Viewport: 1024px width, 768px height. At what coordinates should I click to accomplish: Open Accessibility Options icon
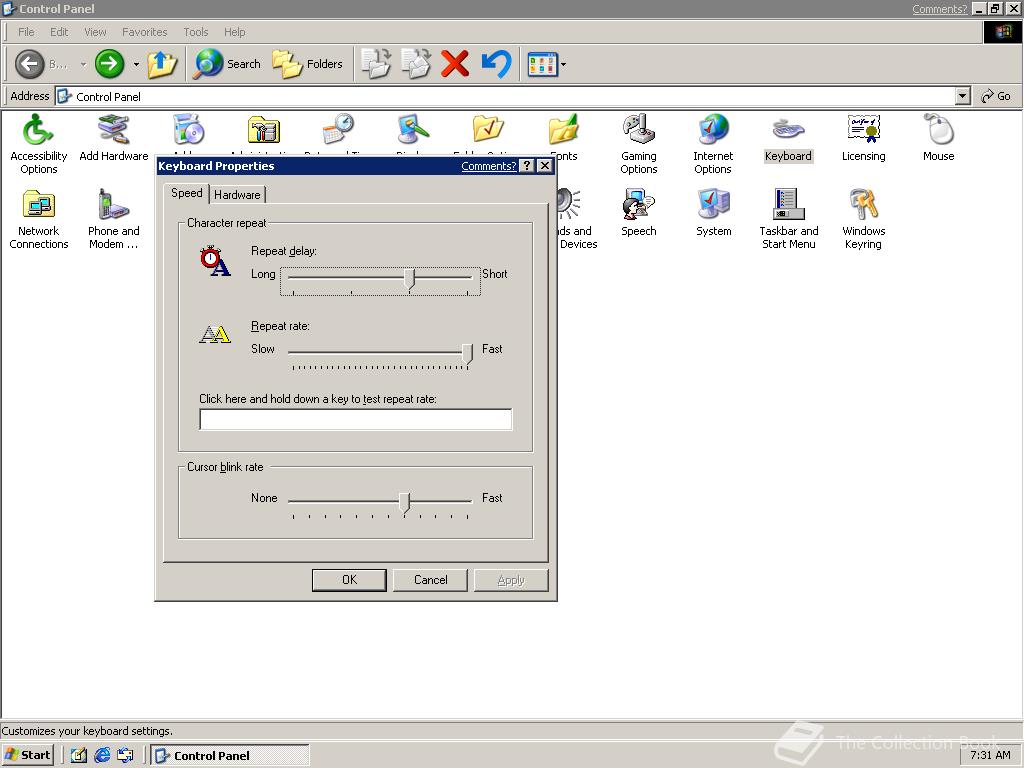39,144
